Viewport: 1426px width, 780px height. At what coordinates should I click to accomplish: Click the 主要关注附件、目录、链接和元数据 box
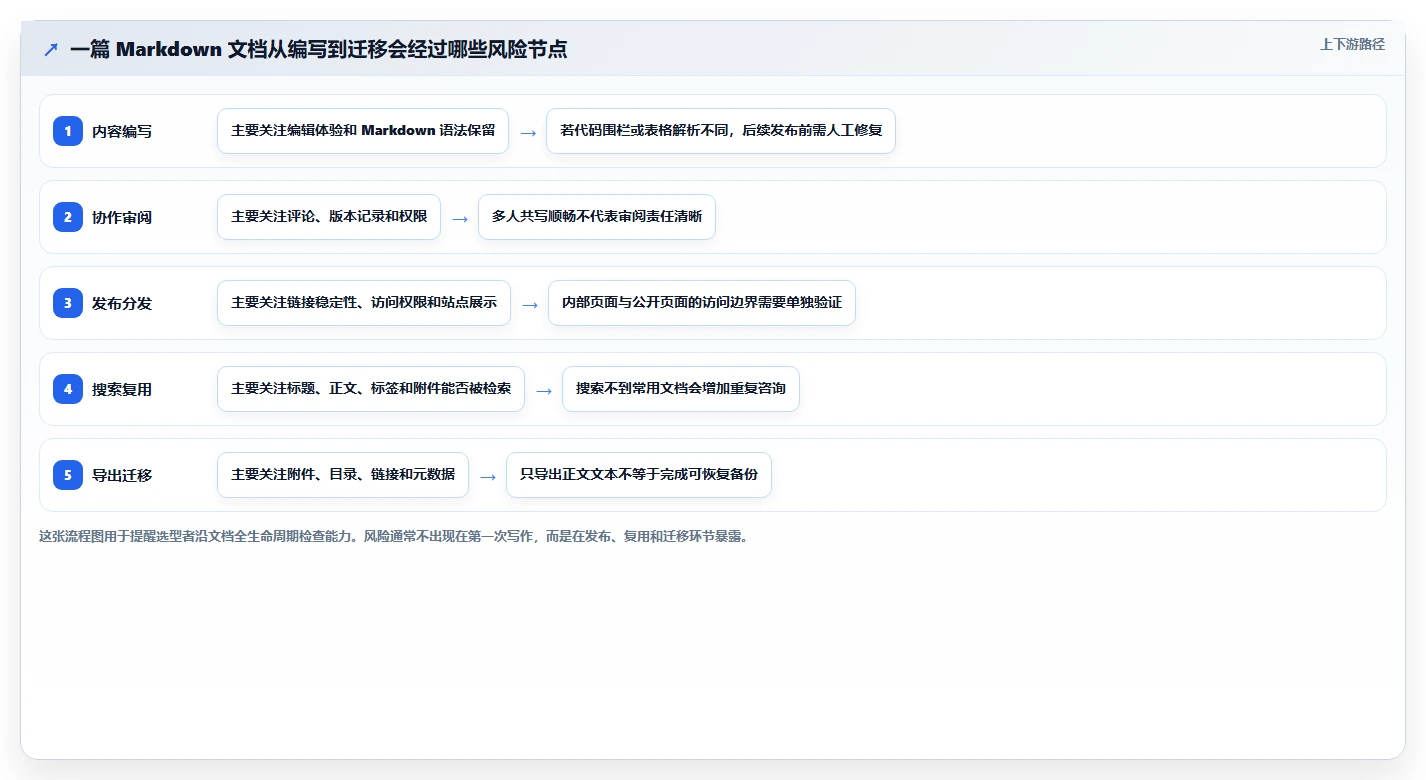pyautogui.click(x=343, y=475)
